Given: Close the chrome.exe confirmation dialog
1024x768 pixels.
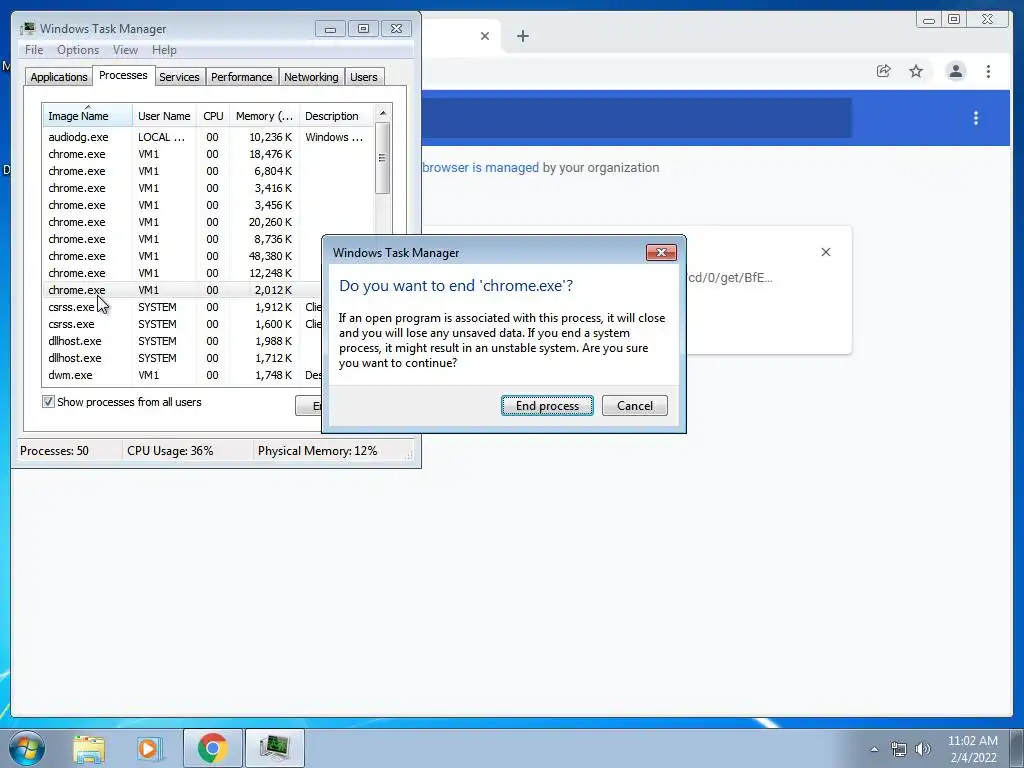Looking at the screenshot, I should 661,253.
